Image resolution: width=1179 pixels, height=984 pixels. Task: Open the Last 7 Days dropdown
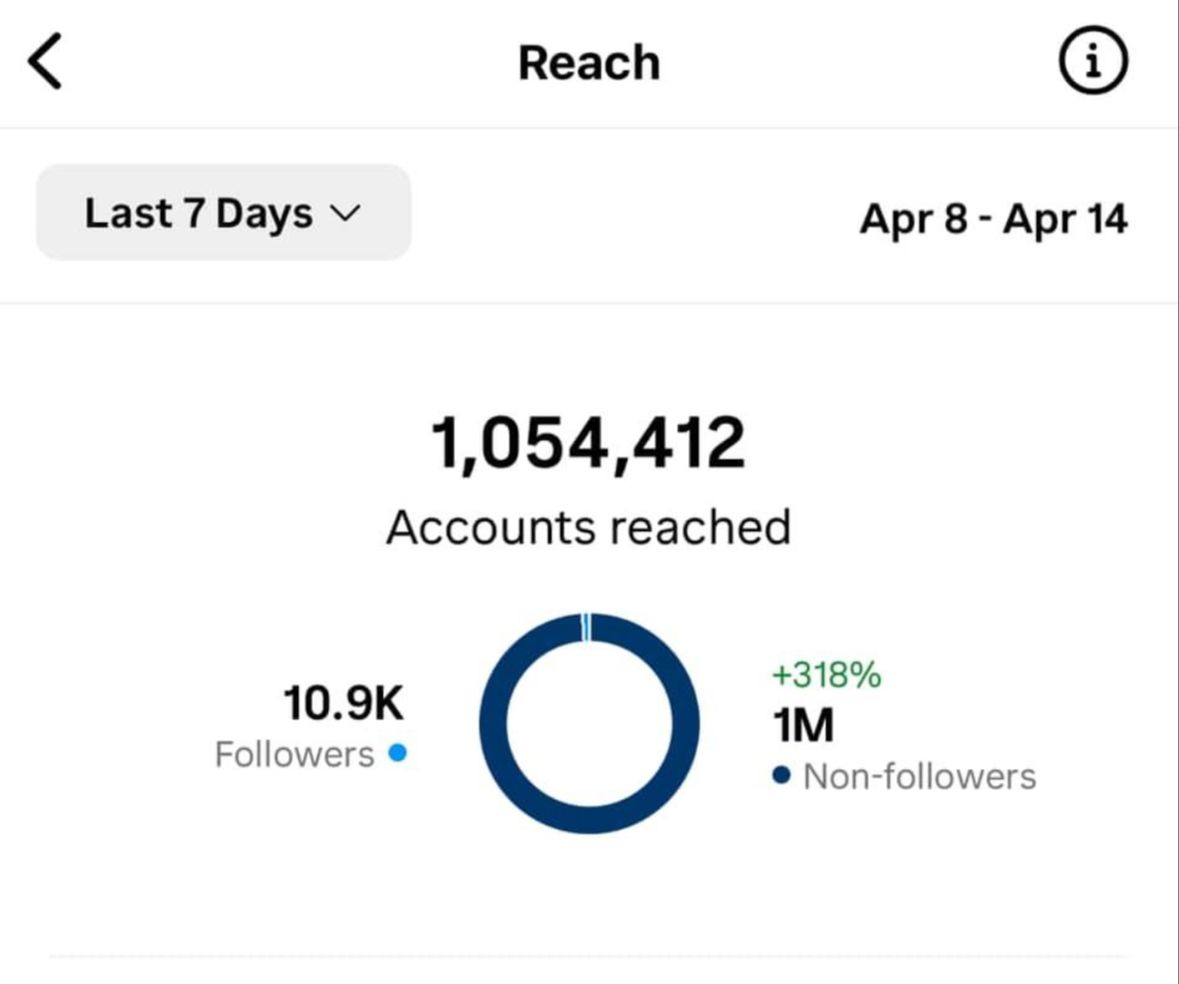[x=223, y=213]
